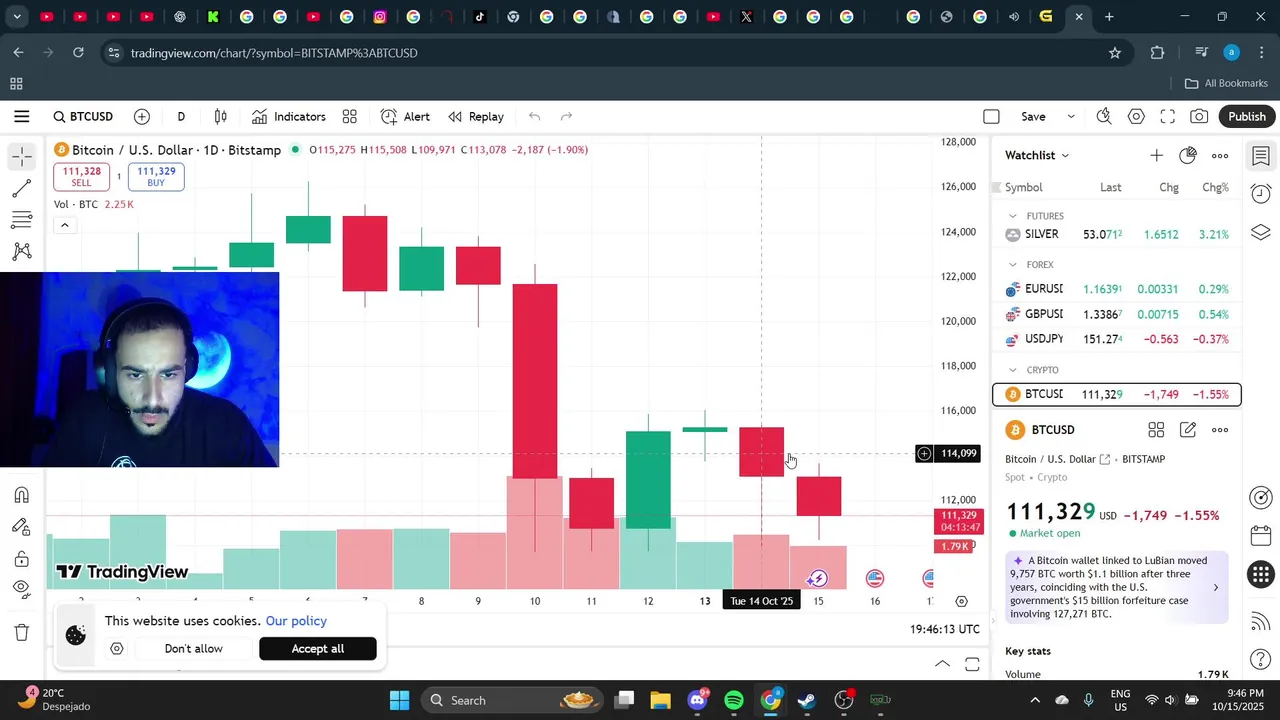Start bar Replay mode
Viewport: 1280px width, 720px height.
point(476,117)
